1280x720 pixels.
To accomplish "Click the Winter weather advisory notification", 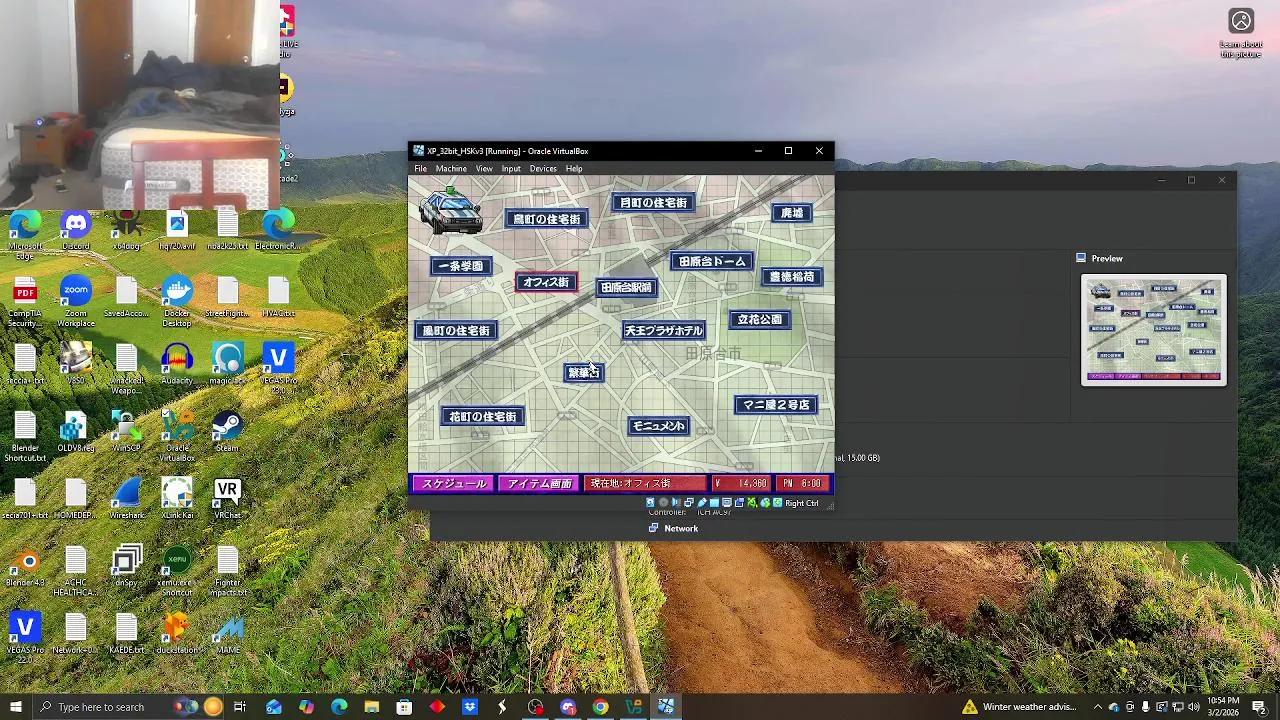I will (1019, 707).
